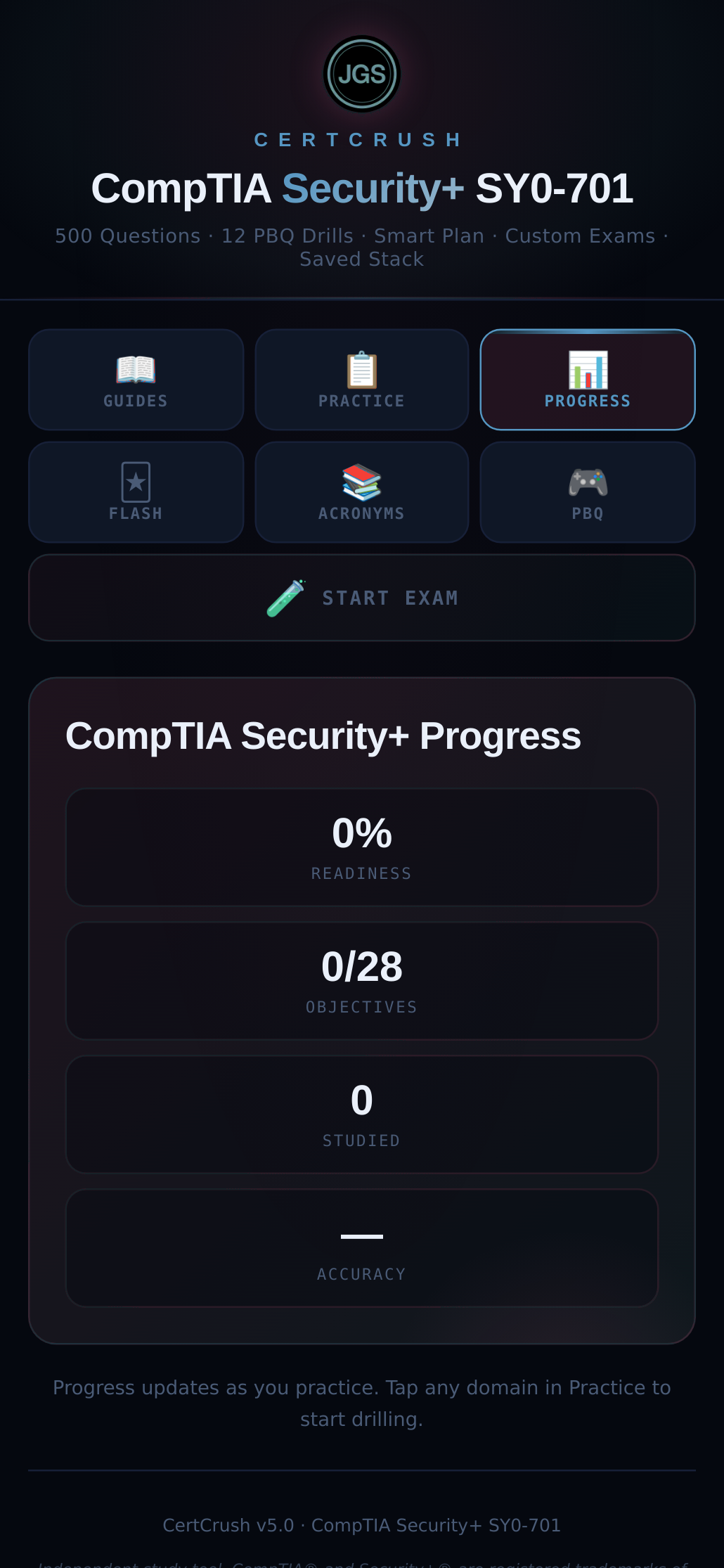Click the CompTIA Security+ SY0-701 heading
The image size is (724, 1568).
(361, 188)
